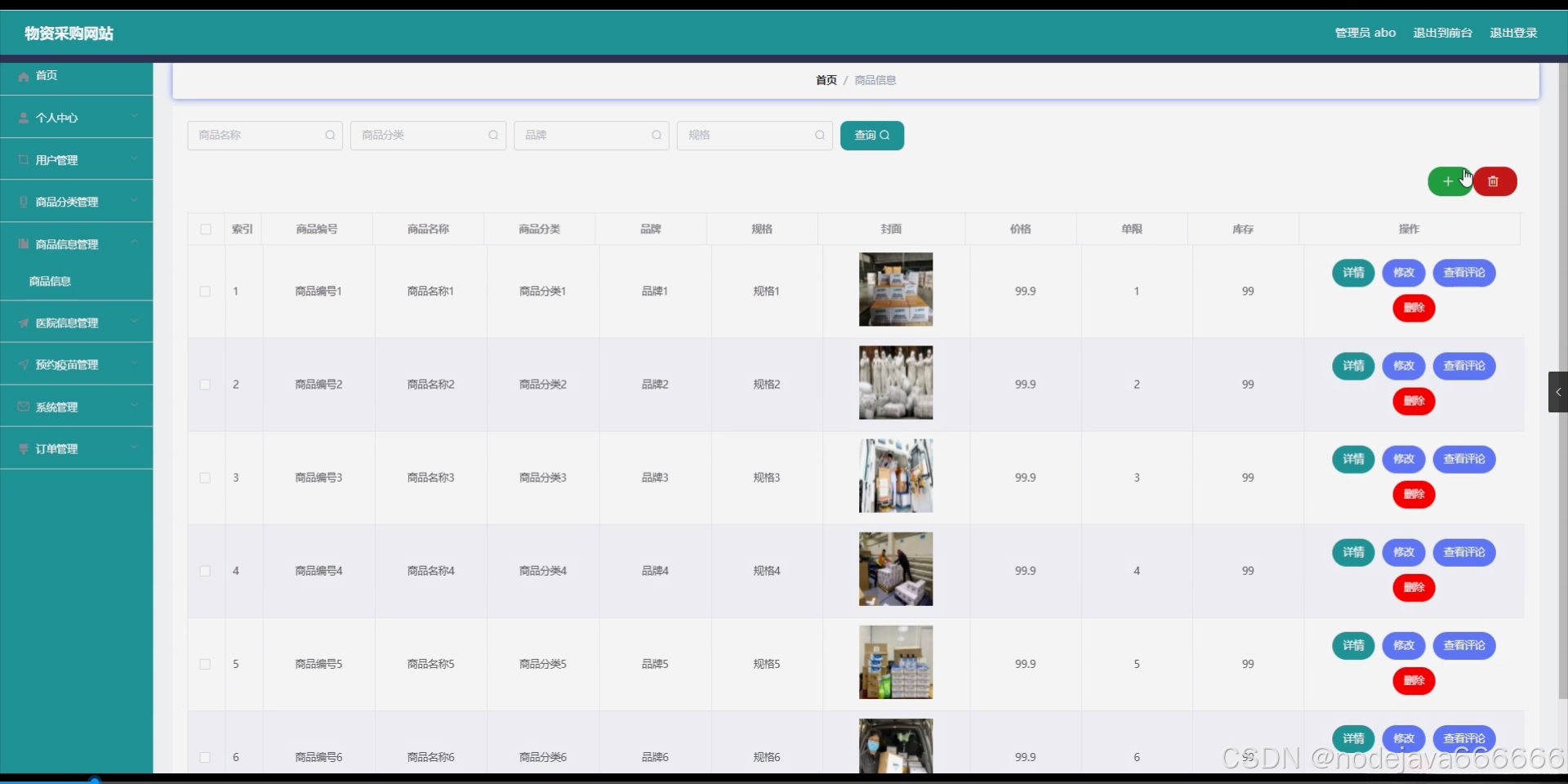Click the 商品名称 search input
The width and height of the screenshot is (1568, 784).
265,136
